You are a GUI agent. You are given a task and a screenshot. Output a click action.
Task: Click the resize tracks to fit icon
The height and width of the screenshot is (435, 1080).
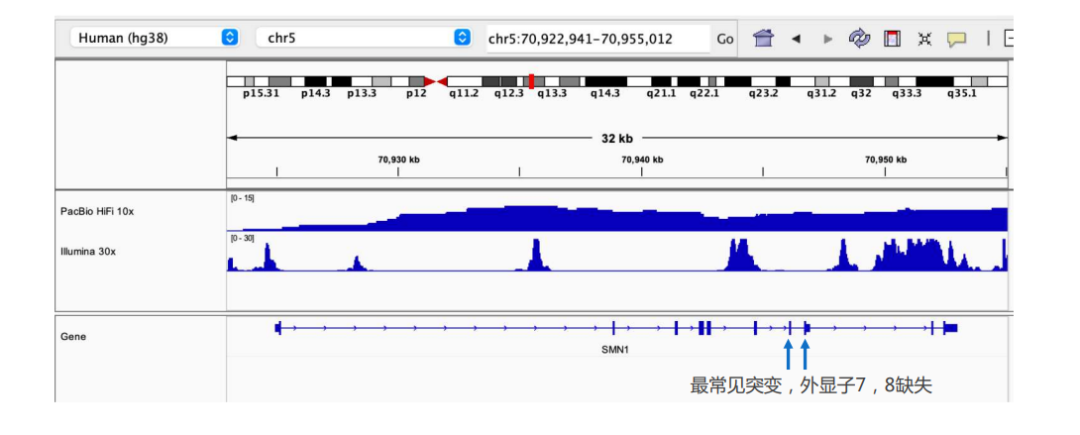924,39
